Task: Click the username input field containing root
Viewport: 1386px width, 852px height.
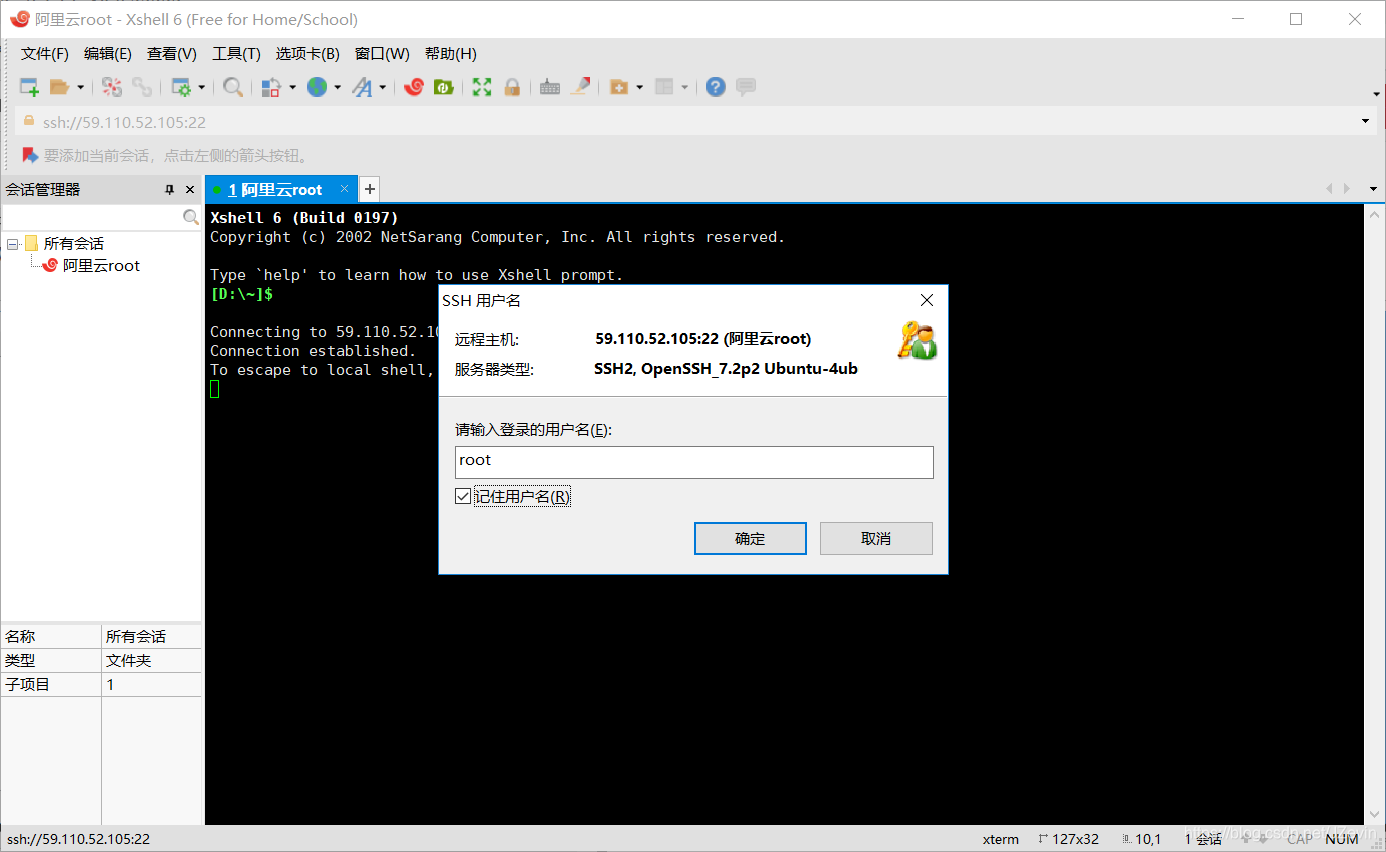Action: [x=694, y=461]
